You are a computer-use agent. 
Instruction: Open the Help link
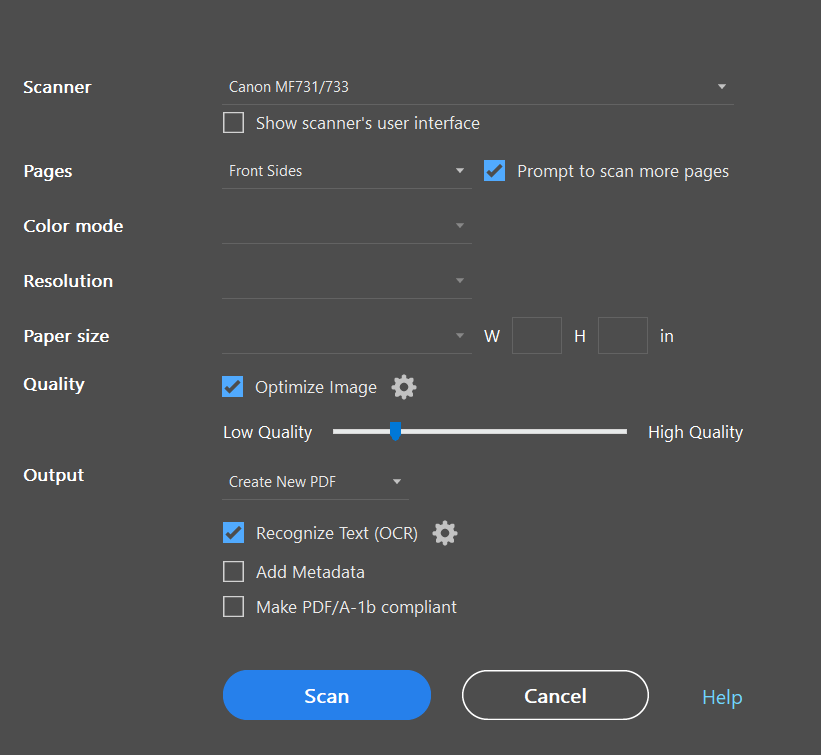(722, 697)
